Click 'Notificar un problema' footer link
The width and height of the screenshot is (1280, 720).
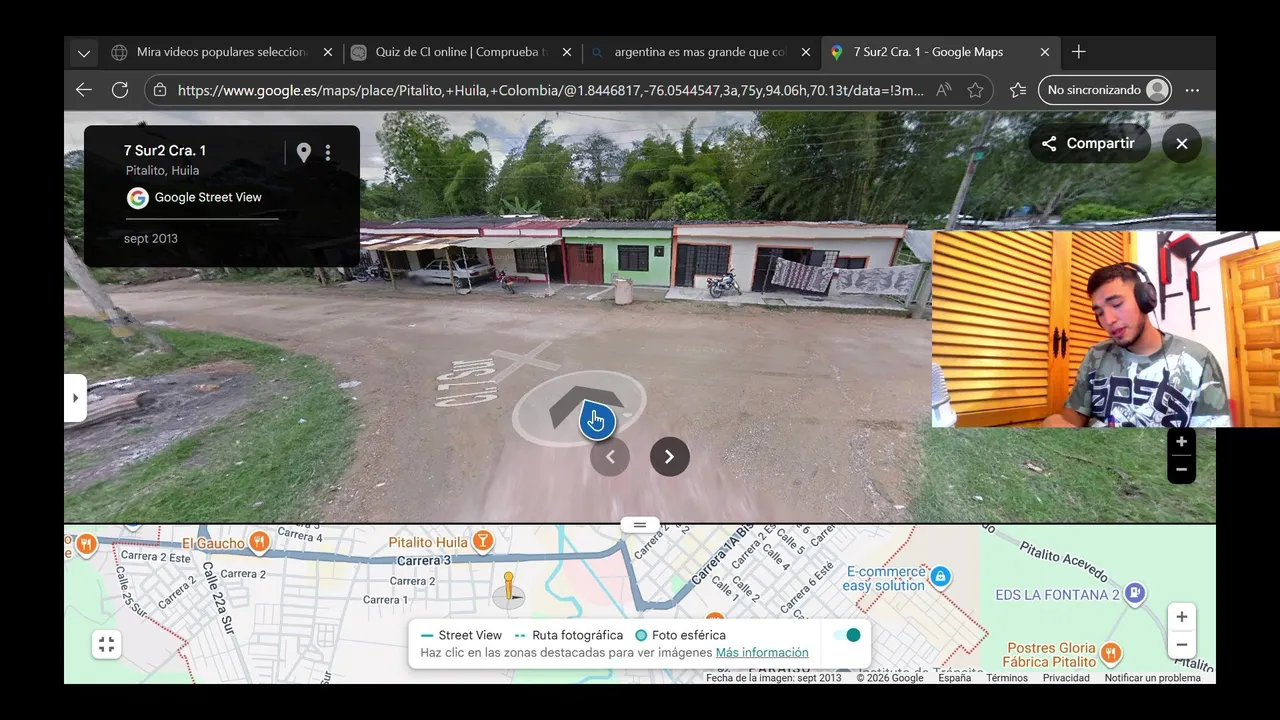pyautogui.click(x=1152, y=678)
